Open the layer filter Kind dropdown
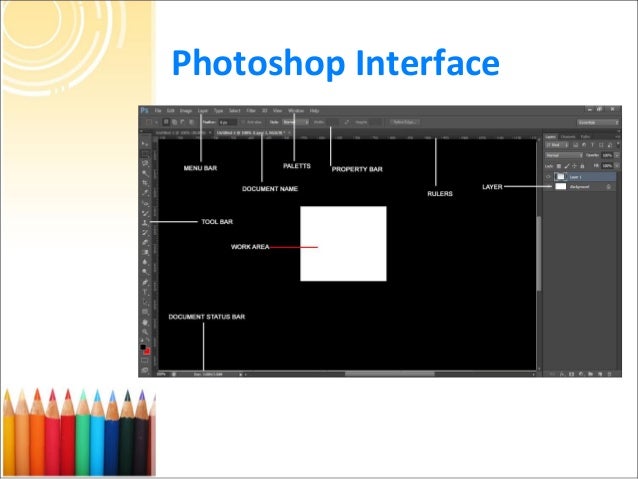 click(557, 145)
